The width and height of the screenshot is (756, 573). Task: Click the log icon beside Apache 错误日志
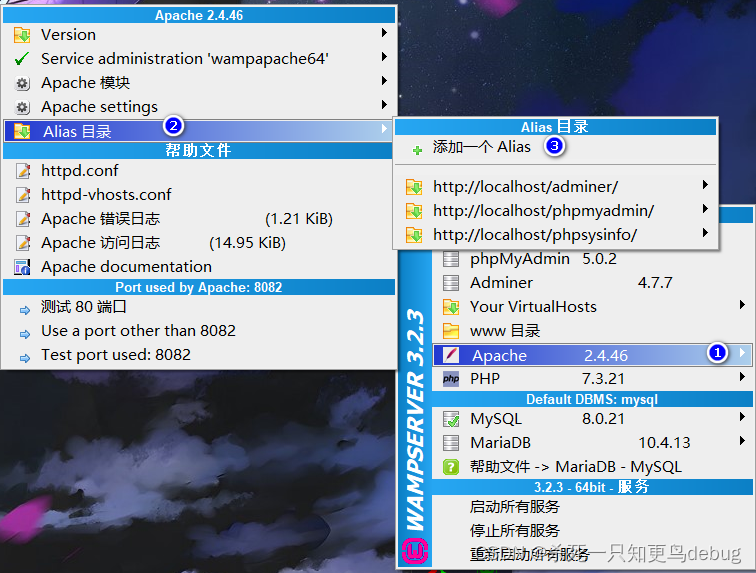[x=23, y=219]
